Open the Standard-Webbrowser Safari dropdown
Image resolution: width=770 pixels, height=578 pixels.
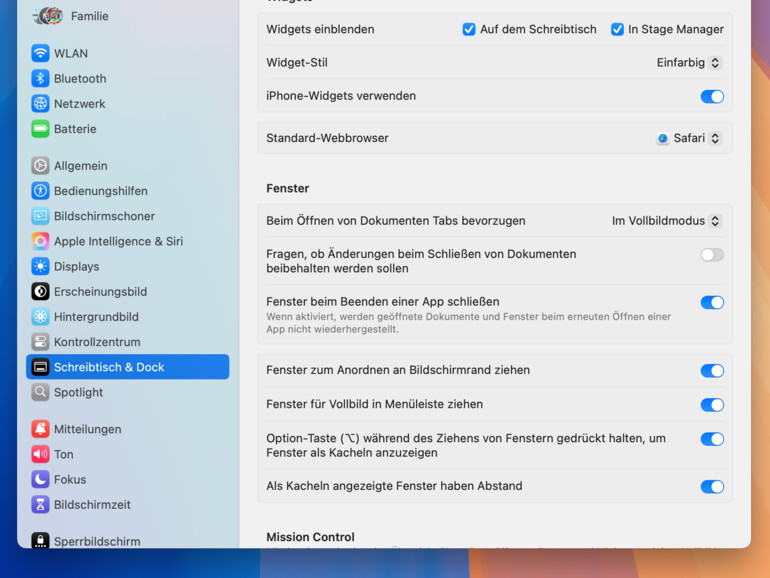tap(688, 138)
